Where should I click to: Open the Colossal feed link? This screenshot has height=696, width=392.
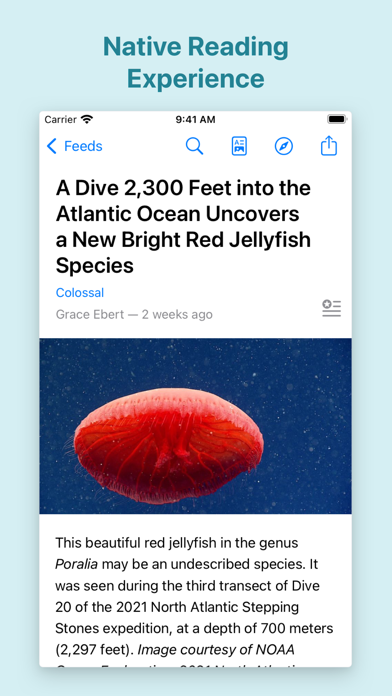click(x=80, y=293)
